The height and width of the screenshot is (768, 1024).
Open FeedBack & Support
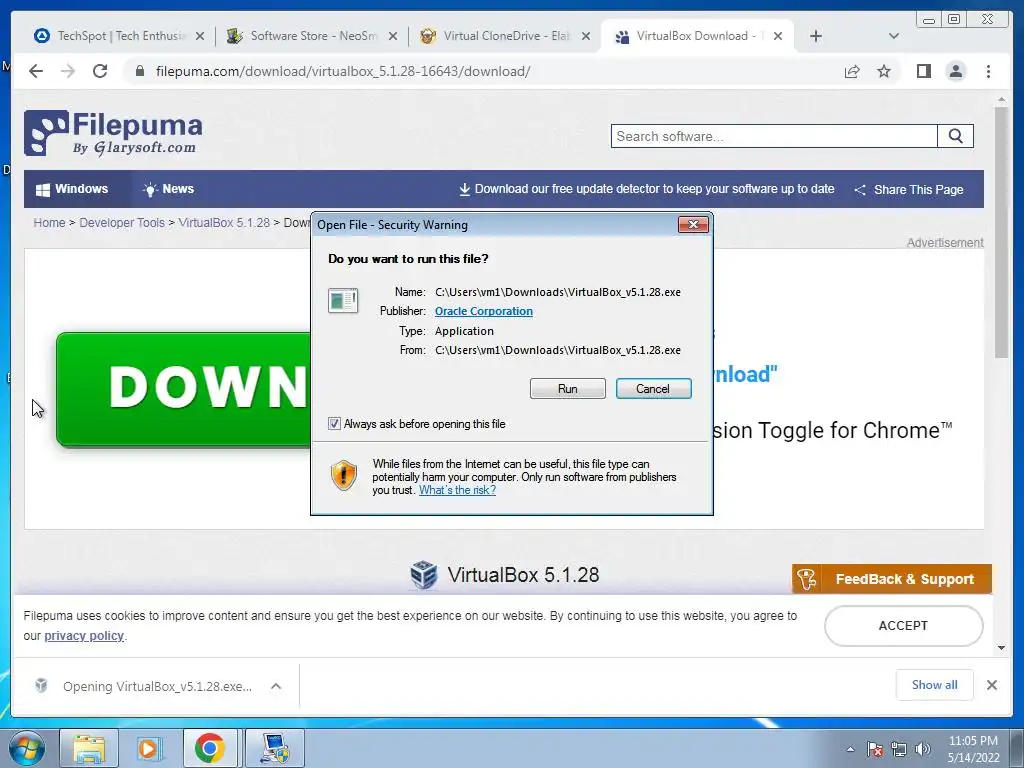click(x=891, y=579)
